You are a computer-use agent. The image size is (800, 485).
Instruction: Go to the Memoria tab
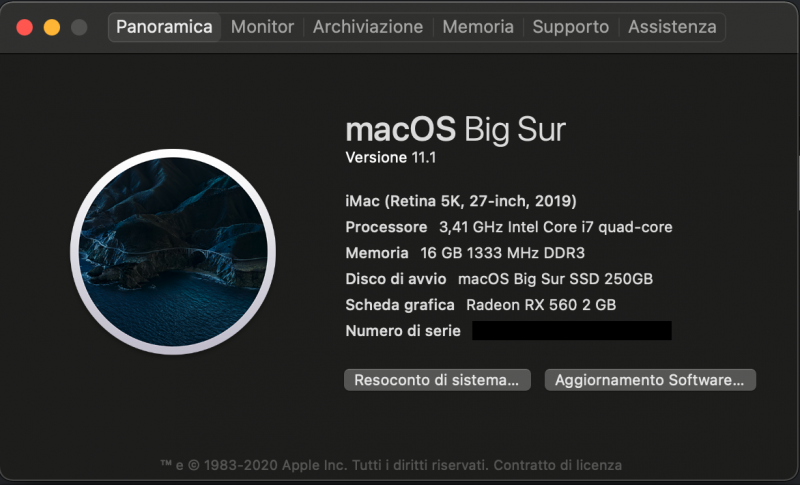click(478, 27)
